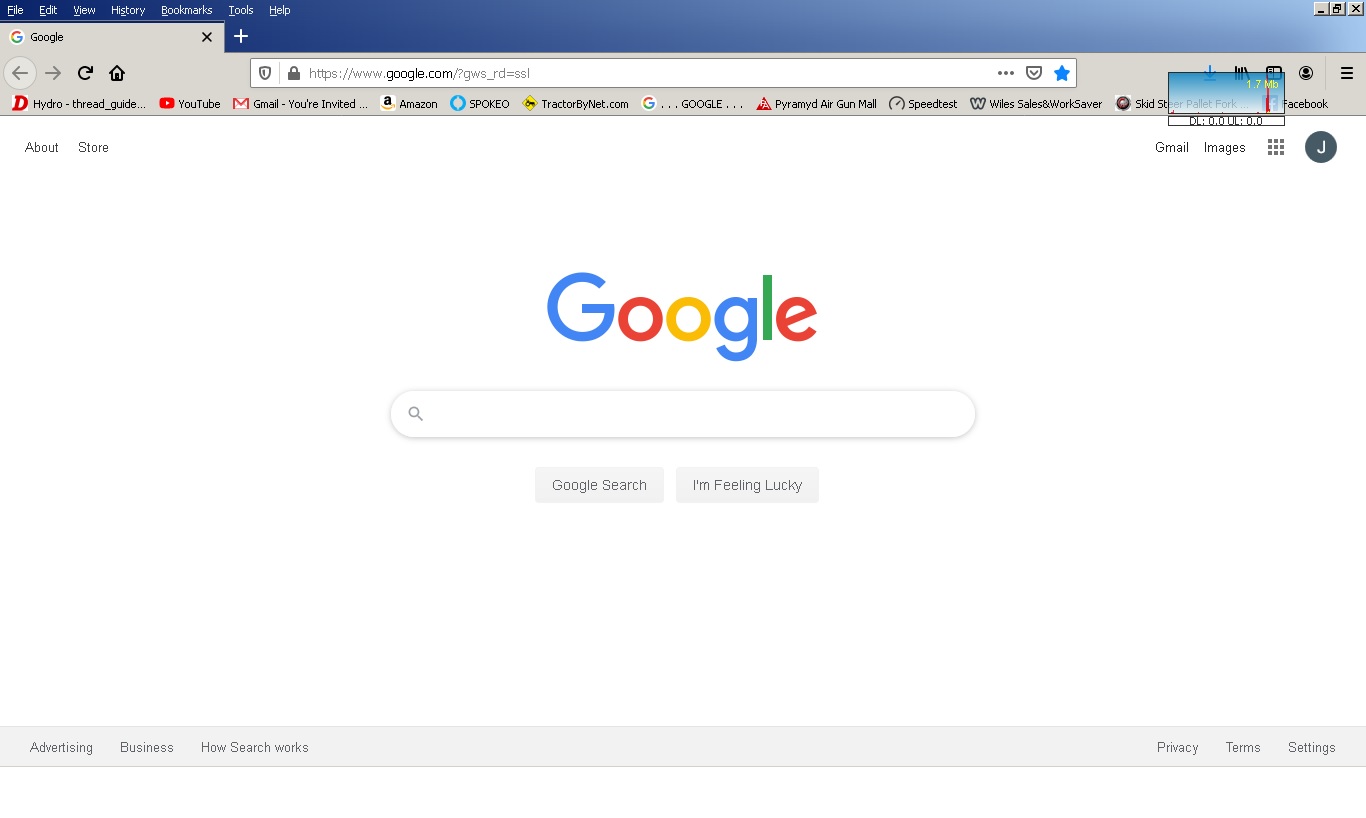The image size is (1366, 818).
Task: Click the search magnifier icon
Action: (x=416, y=414)
